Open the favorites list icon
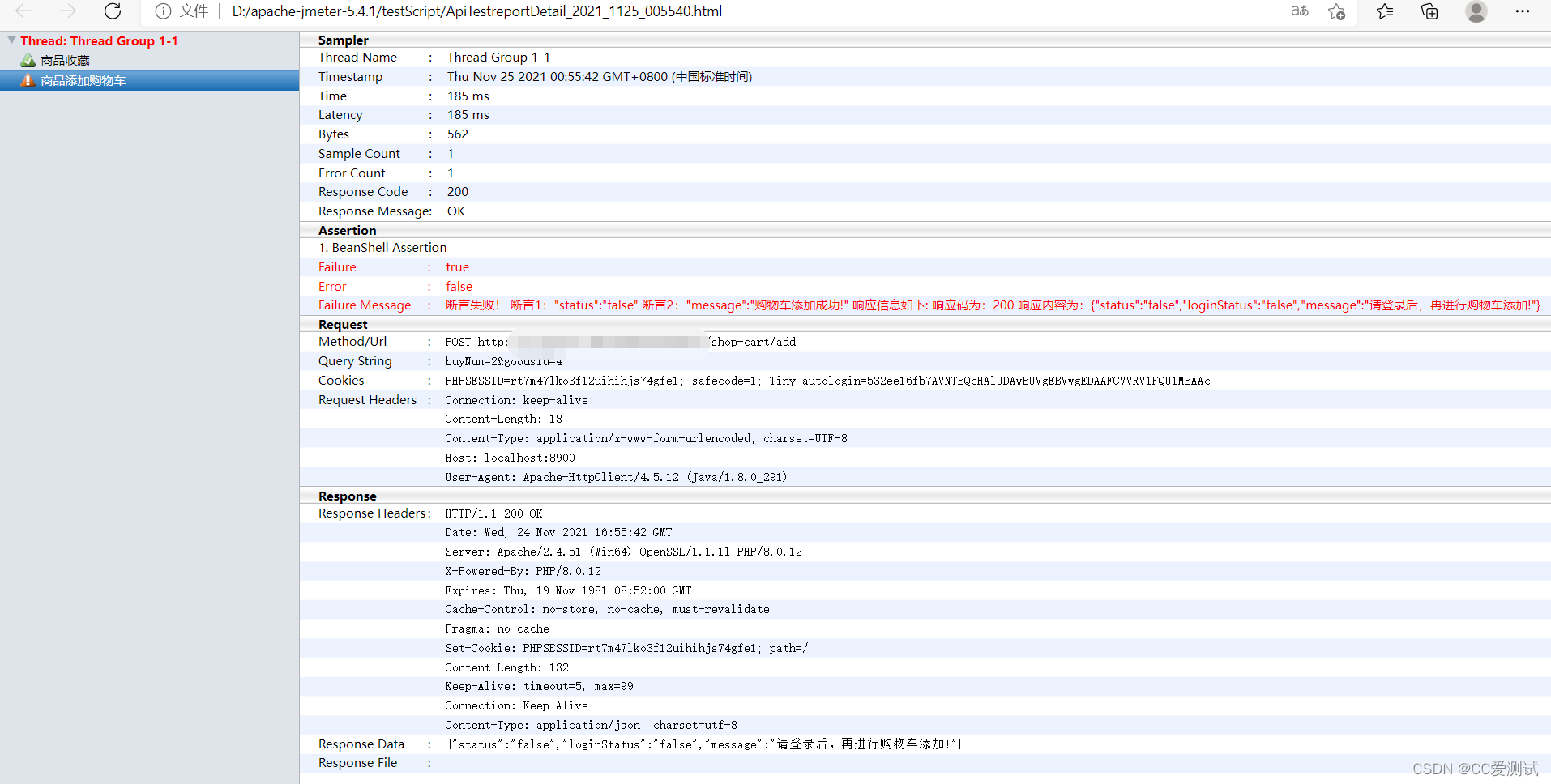Image resolution: width=1551 pixels, height=784 pixels. coord(1385,11)
